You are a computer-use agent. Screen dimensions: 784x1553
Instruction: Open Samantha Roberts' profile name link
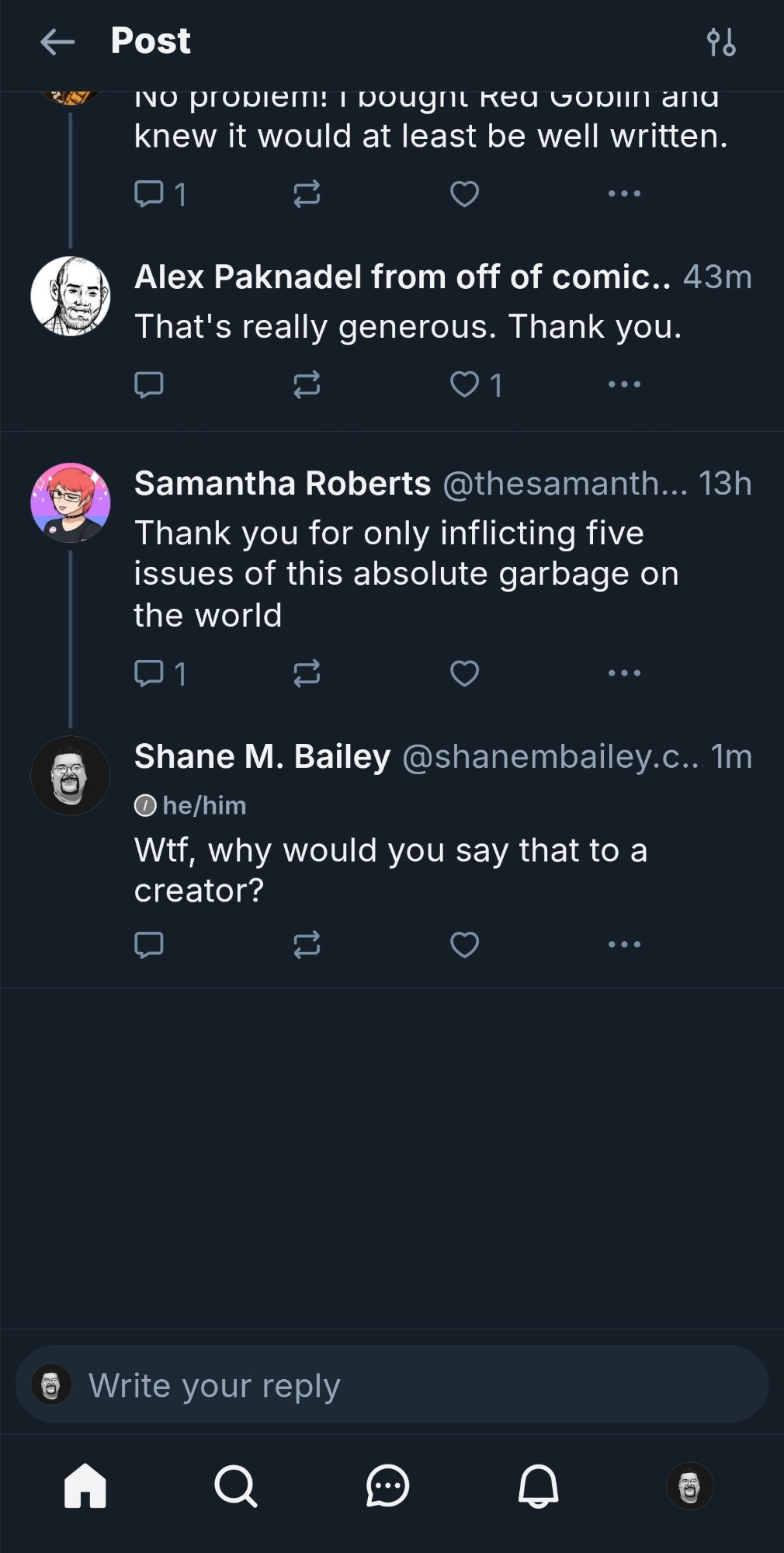[283, 484]
